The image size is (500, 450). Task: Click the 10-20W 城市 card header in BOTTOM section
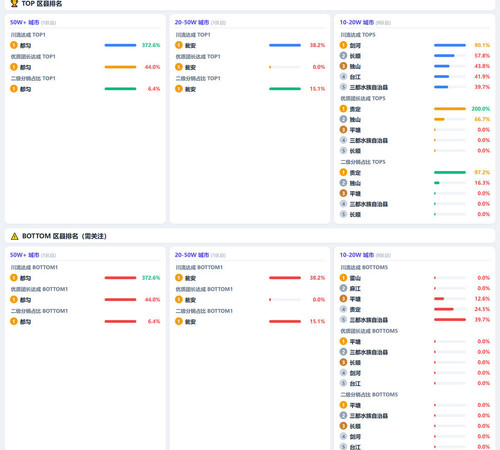[x=365, y=255]
